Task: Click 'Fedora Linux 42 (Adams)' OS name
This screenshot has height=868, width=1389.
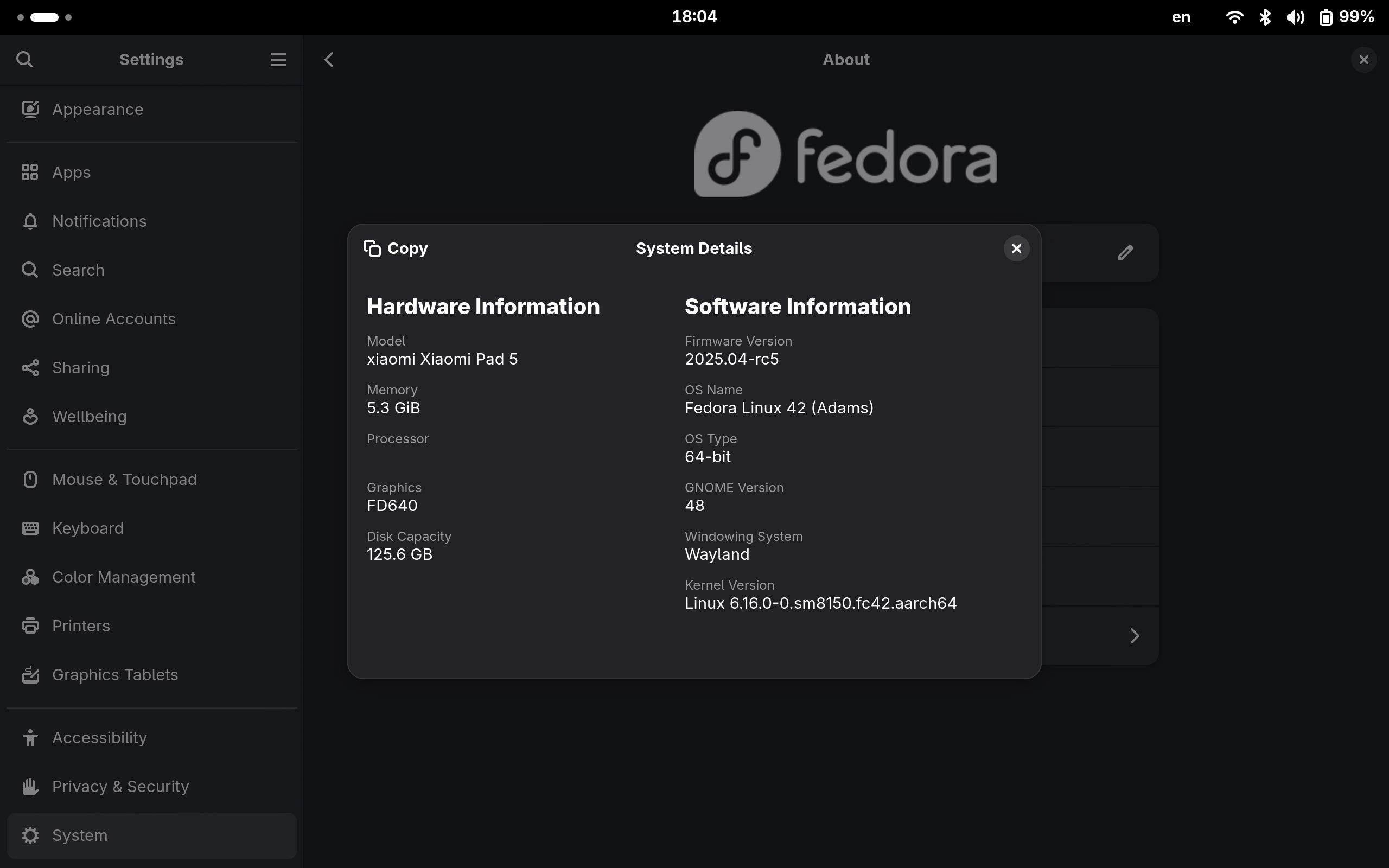Action: click(779, 408)
